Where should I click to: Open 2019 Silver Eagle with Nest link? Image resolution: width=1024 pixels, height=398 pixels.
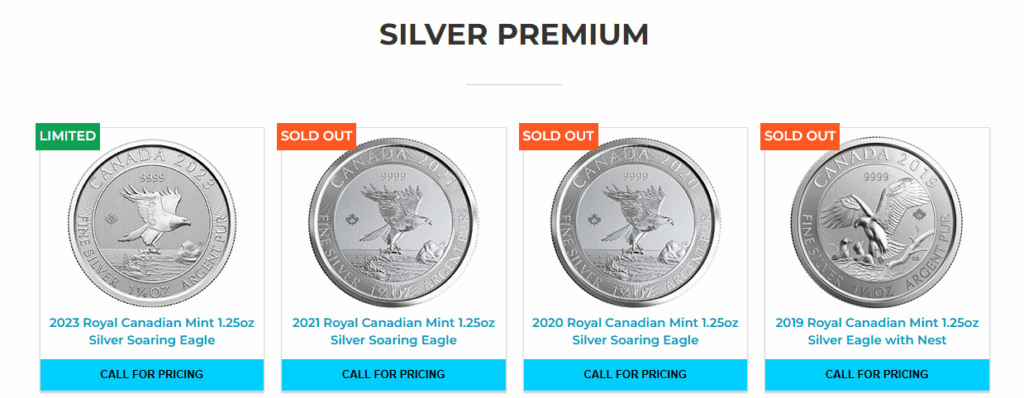tap(877, 331)
